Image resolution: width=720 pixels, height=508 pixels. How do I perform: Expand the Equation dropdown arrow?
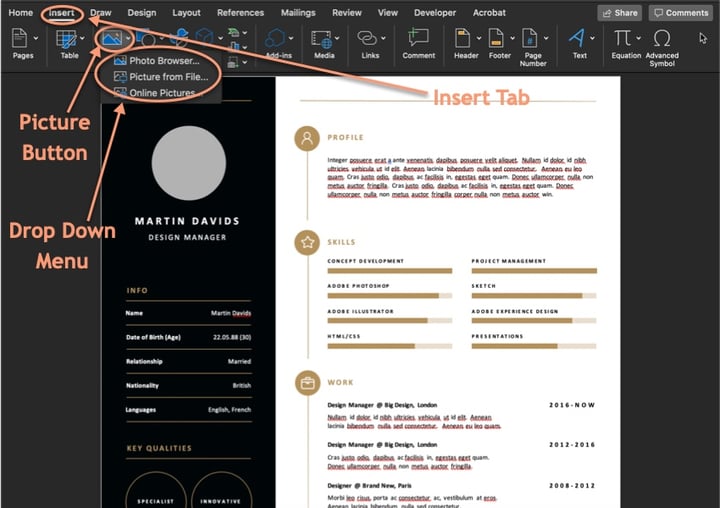pyautogui.click(x=638, y=38)
